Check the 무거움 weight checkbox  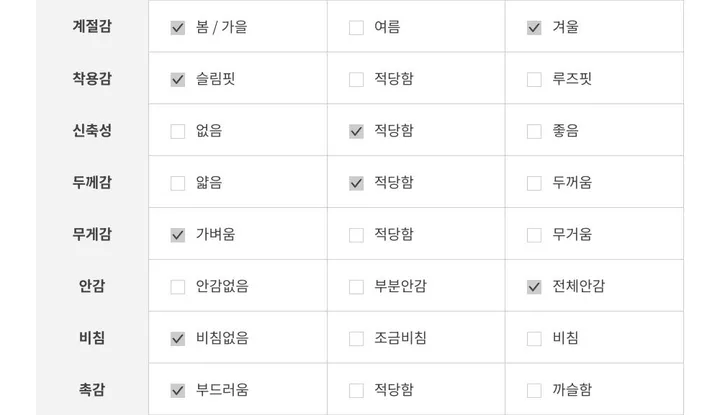coord(534,235)
